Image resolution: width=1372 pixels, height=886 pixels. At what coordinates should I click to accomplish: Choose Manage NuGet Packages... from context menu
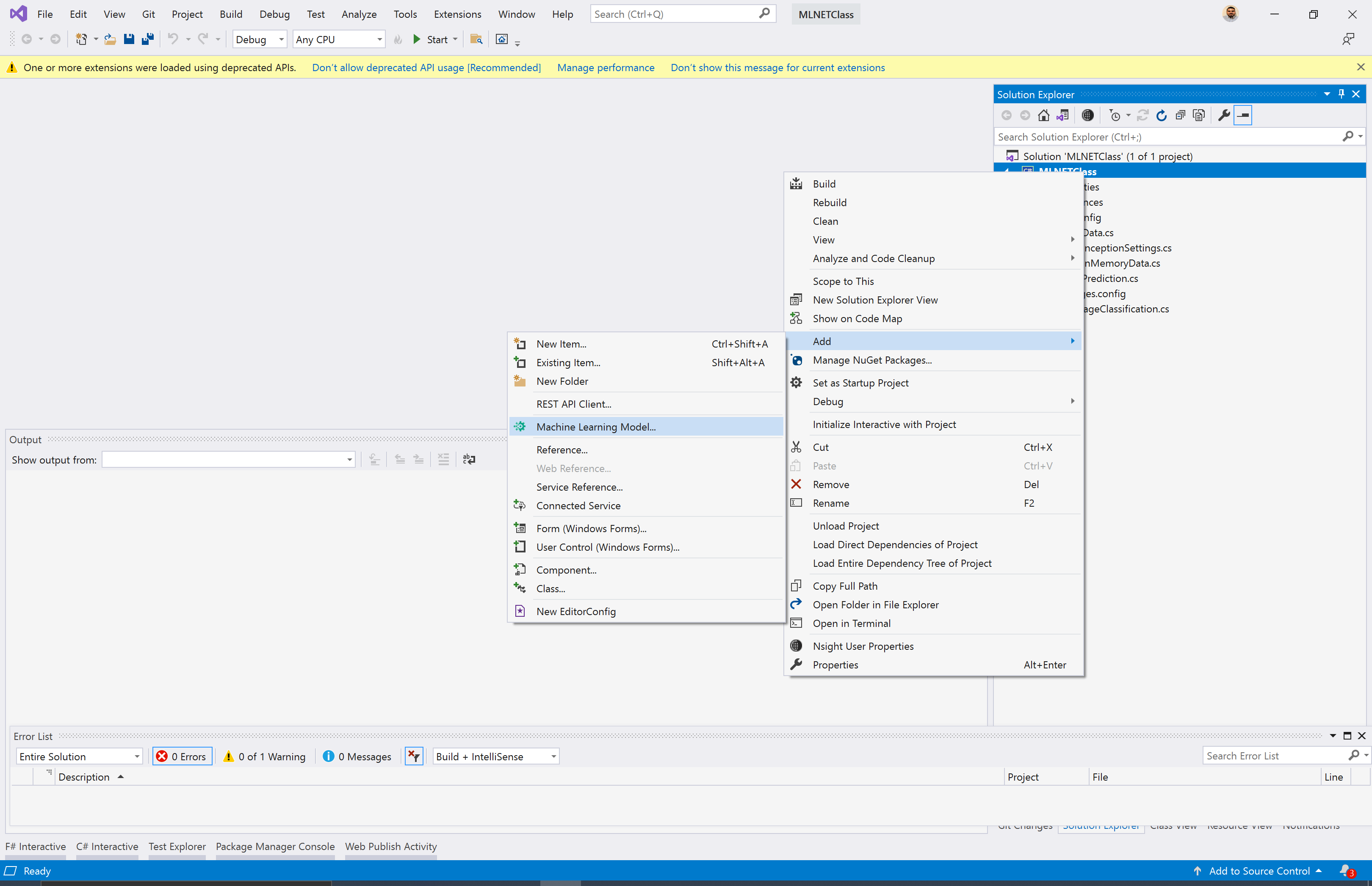click(872, 360)
